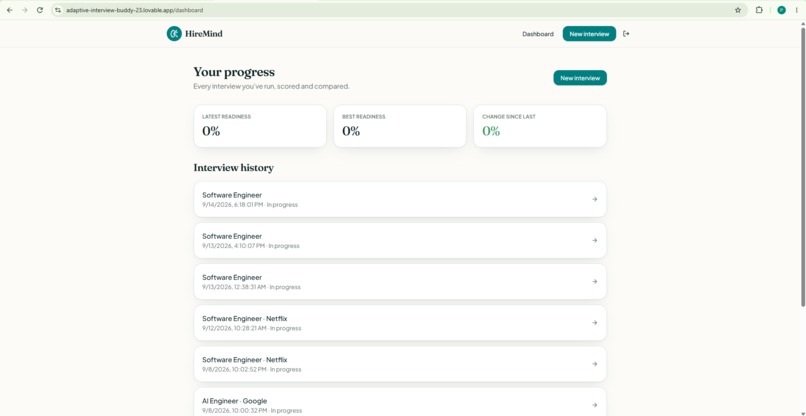
Task: Open site information icon in address bar
Action: pyautogui.click(x=58, y=10)
